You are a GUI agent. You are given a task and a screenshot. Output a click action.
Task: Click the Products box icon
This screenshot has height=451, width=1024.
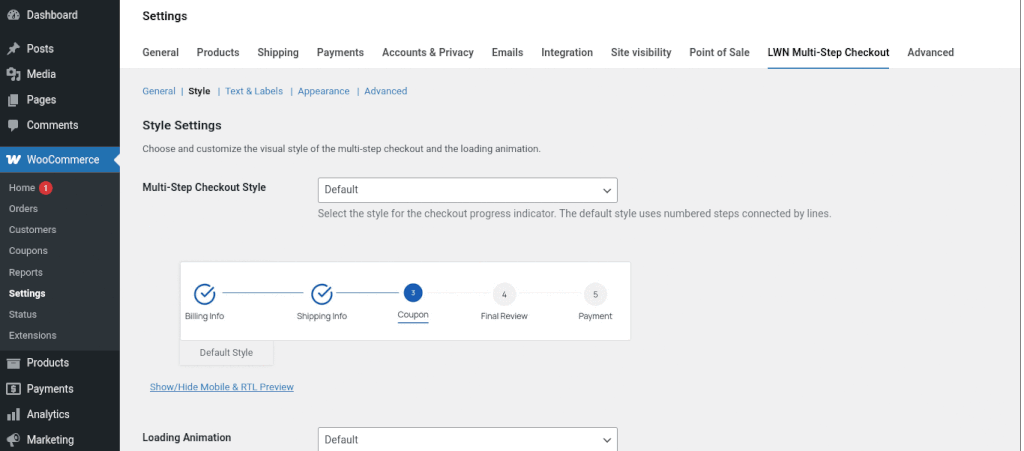[13, 363]
